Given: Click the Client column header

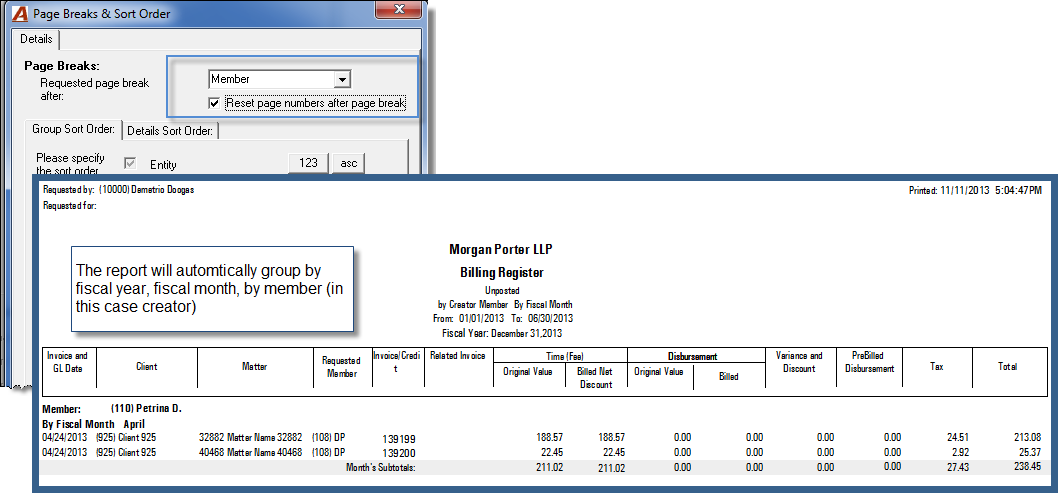Looking at the screenshot, I should pos(147,367).
